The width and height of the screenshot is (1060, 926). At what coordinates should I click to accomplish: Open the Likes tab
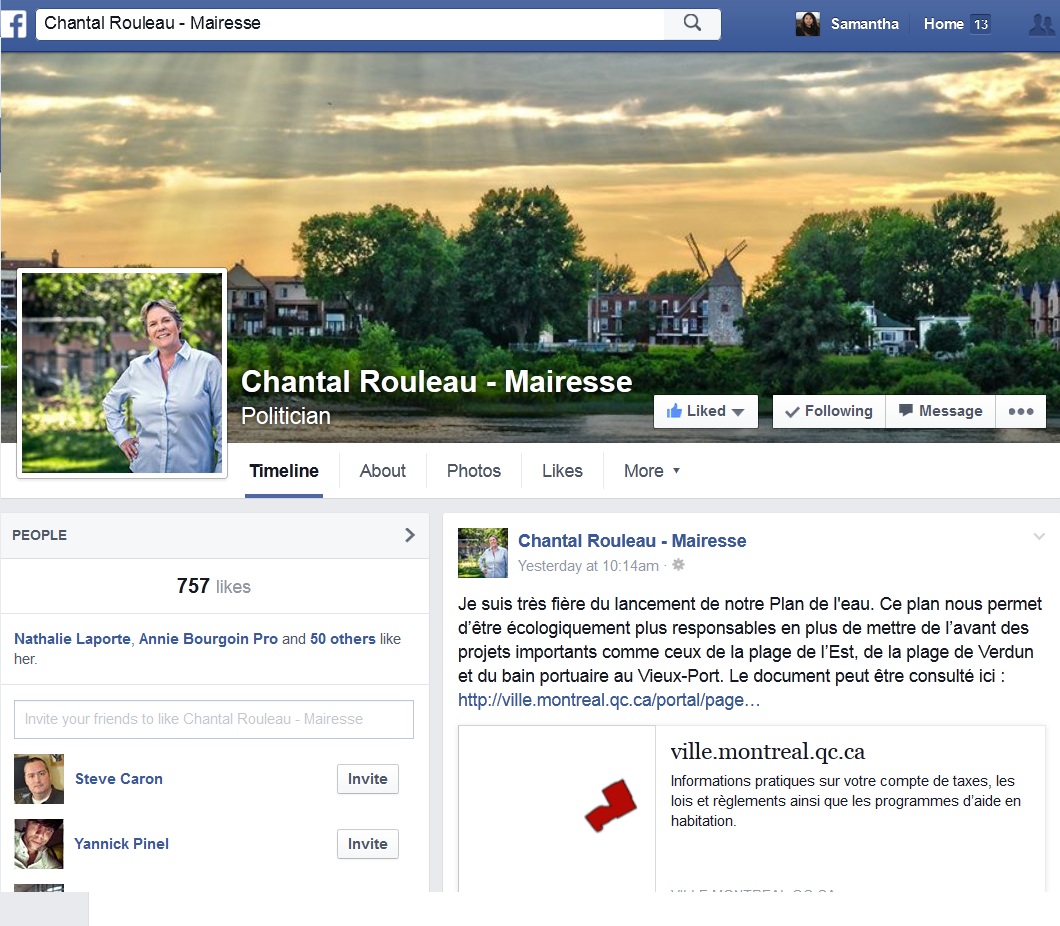562,470
